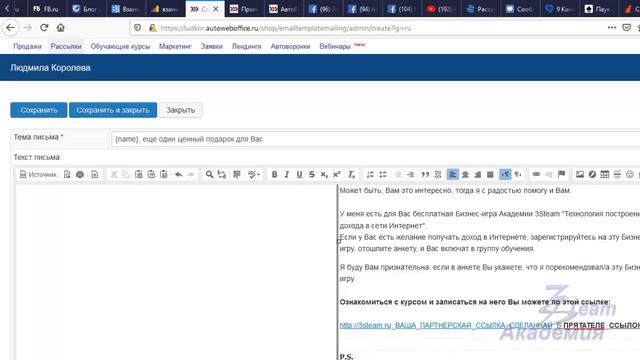Toggle Superscript formatting
This screenshot has height=360, width=640.
[337, 175]
